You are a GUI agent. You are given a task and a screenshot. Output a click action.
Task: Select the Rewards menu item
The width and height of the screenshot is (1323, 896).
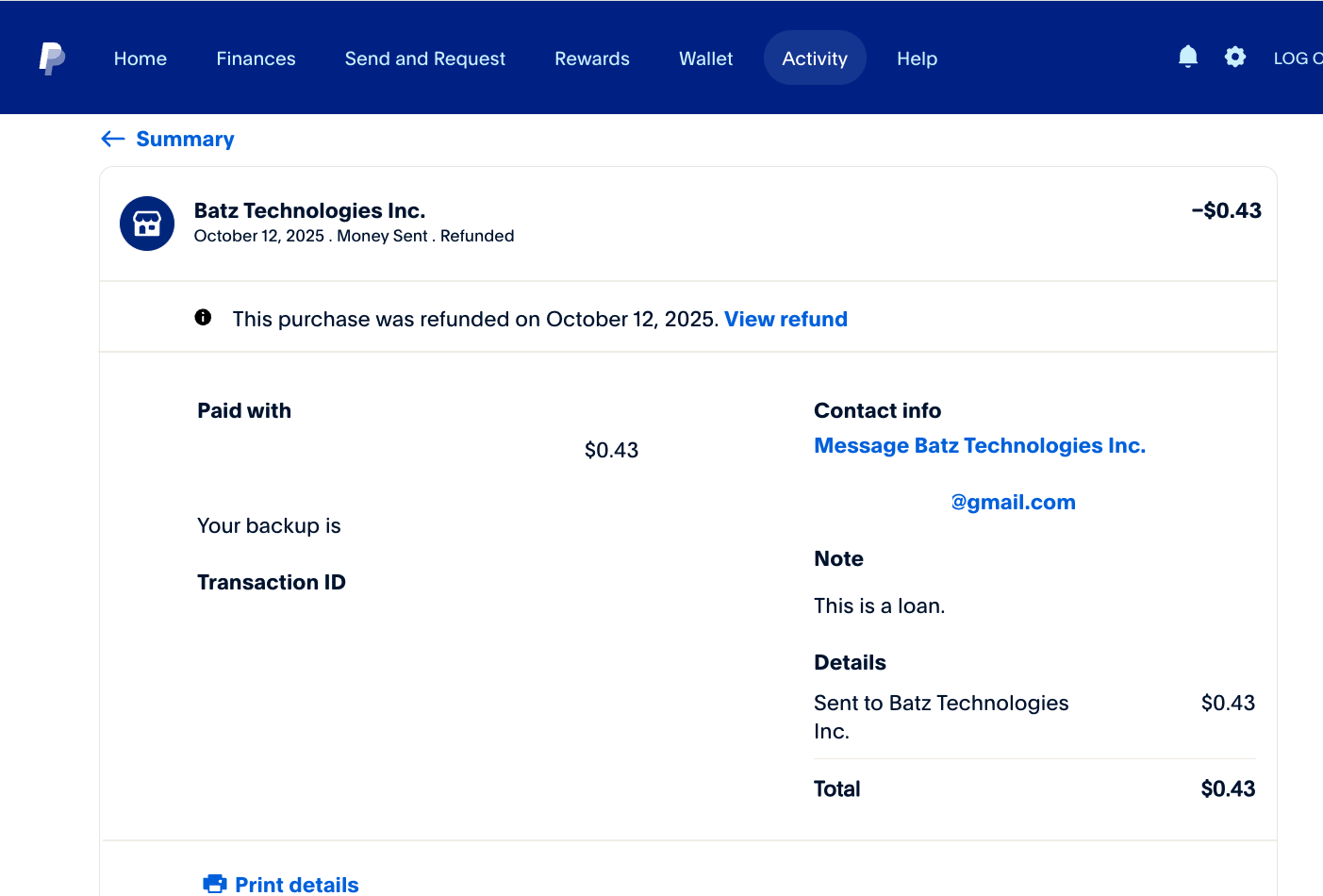[592, 58]
